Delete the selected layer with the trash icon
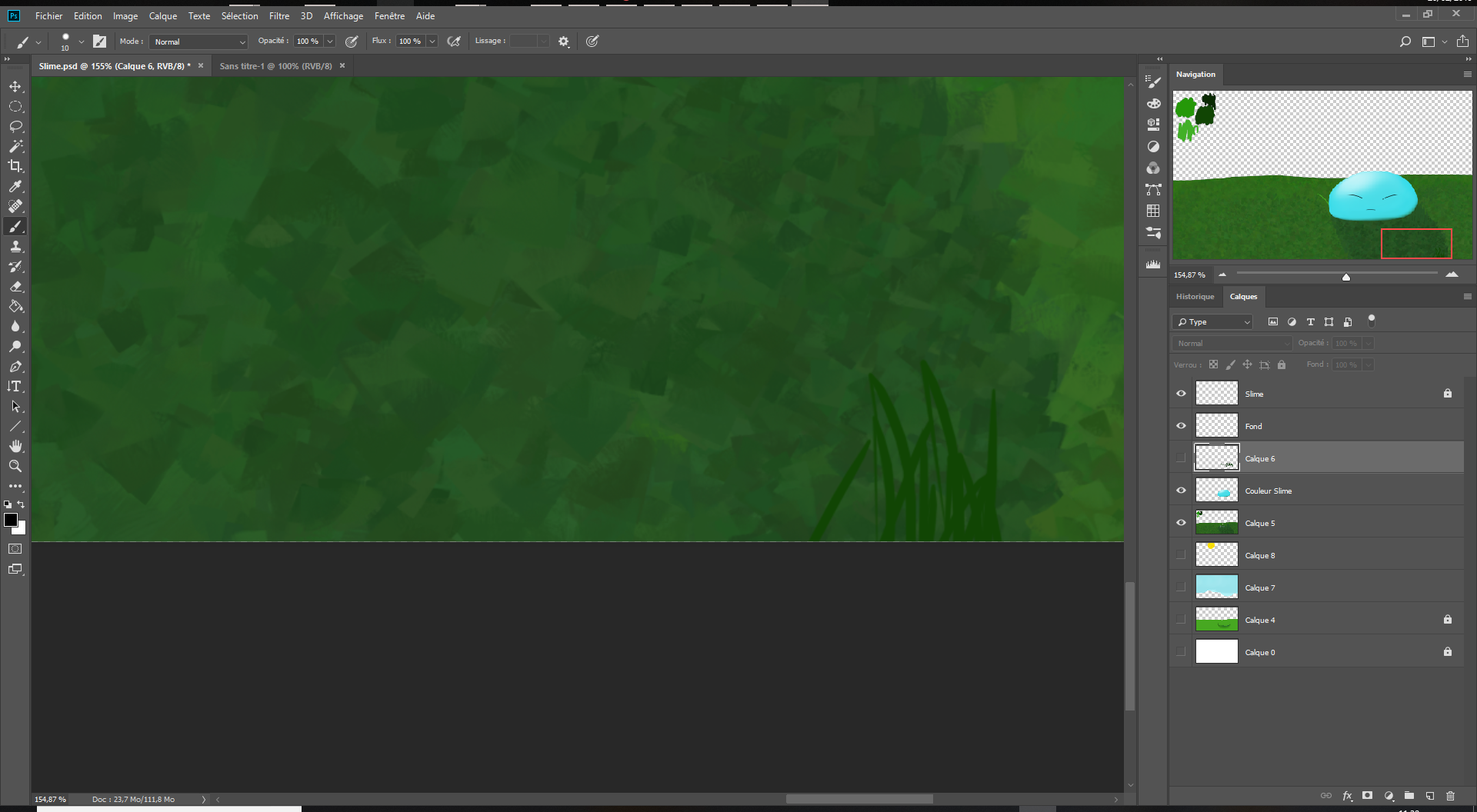Viewport: 1477px width, 812px height. (x=1451, y=796)
